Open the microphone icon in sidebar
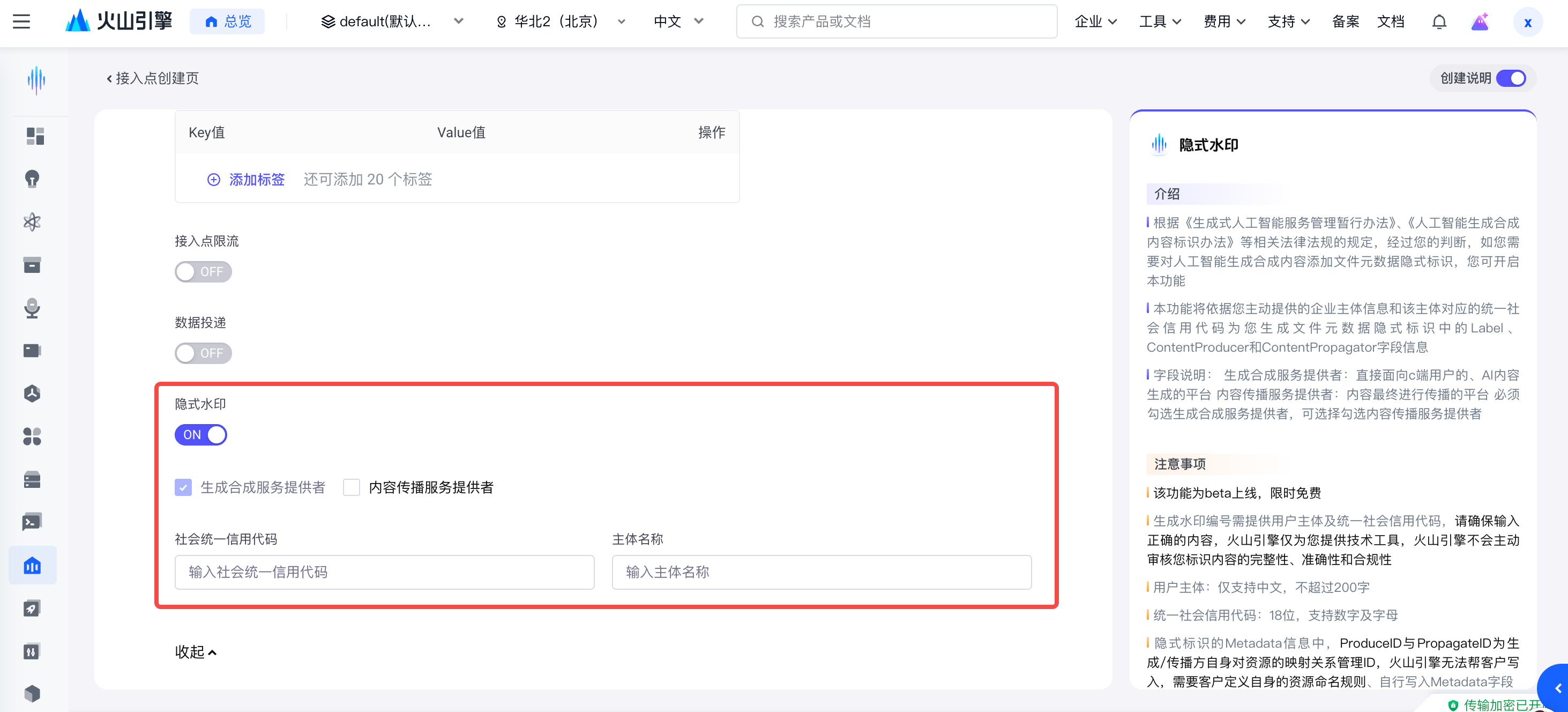 pyautogui.click(x=32, y=308)
